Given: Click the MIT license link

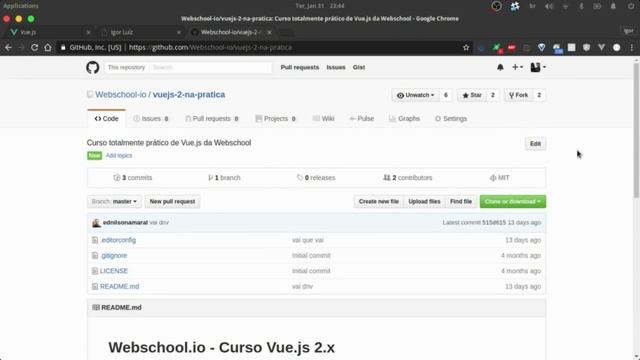Looking at the screenshot, I should (500, 178).
